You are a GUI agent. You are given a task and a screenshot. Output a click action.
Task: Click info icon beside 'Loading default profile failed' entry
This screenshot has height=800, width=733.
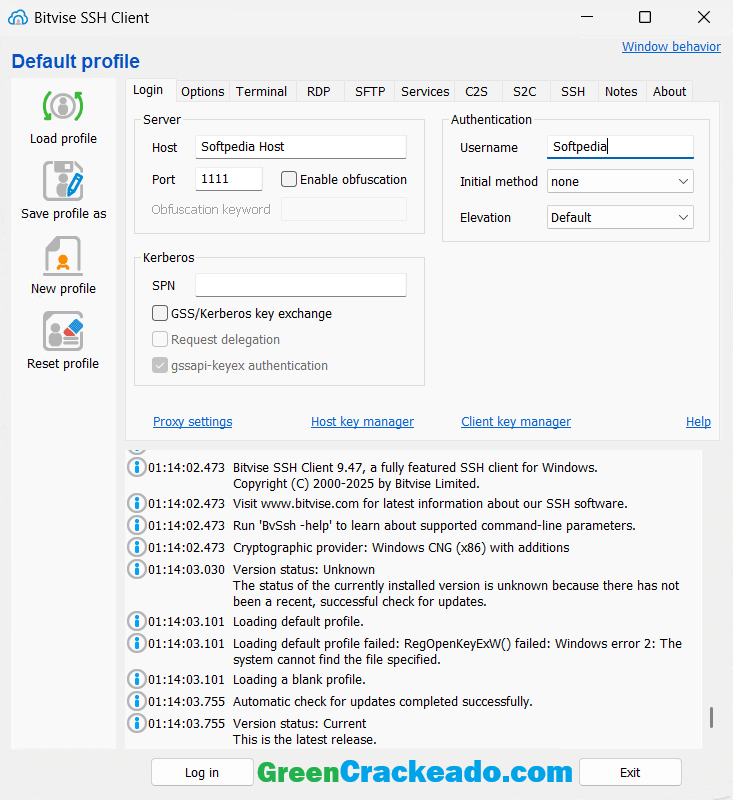point(136,643)
